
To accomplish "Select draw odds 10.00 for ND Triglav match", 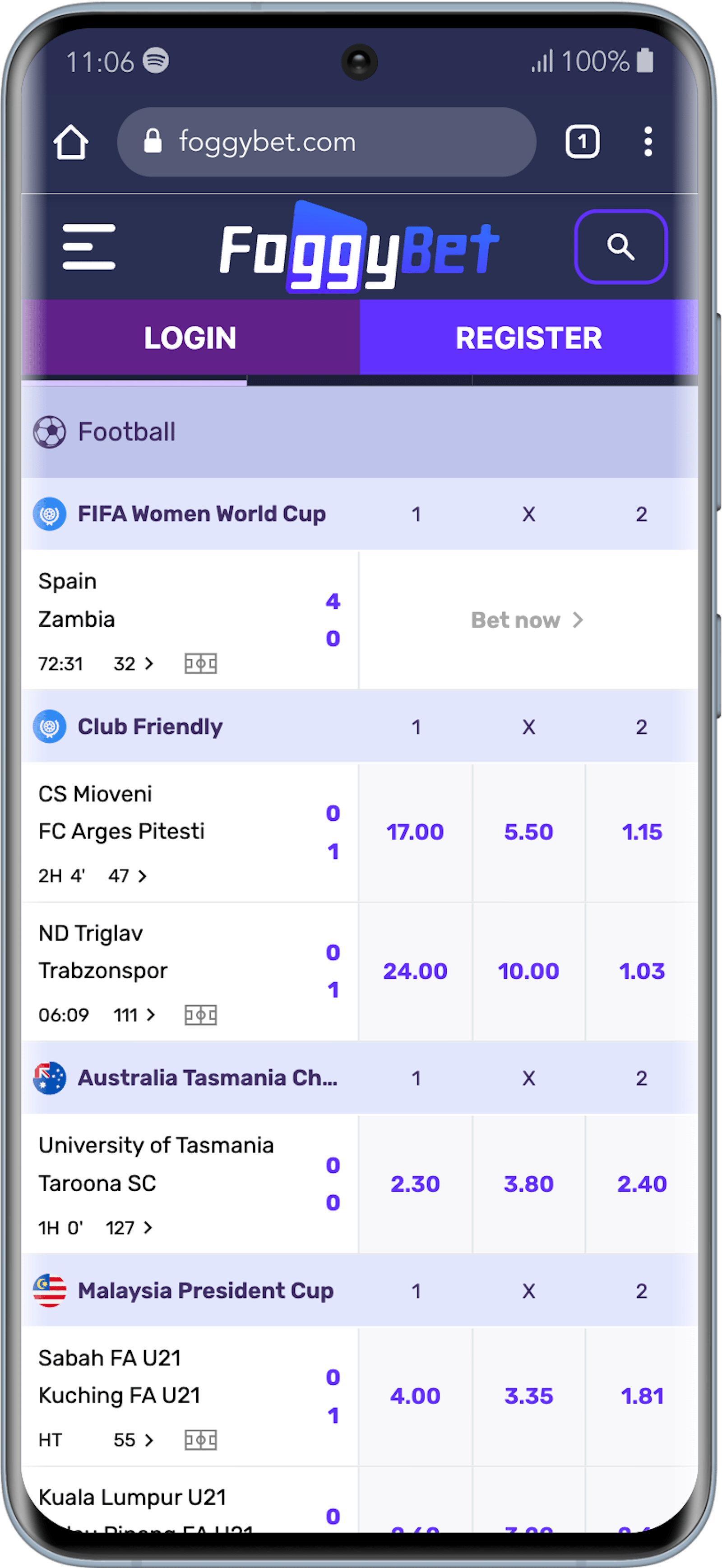I will click(x=528, y=971).
